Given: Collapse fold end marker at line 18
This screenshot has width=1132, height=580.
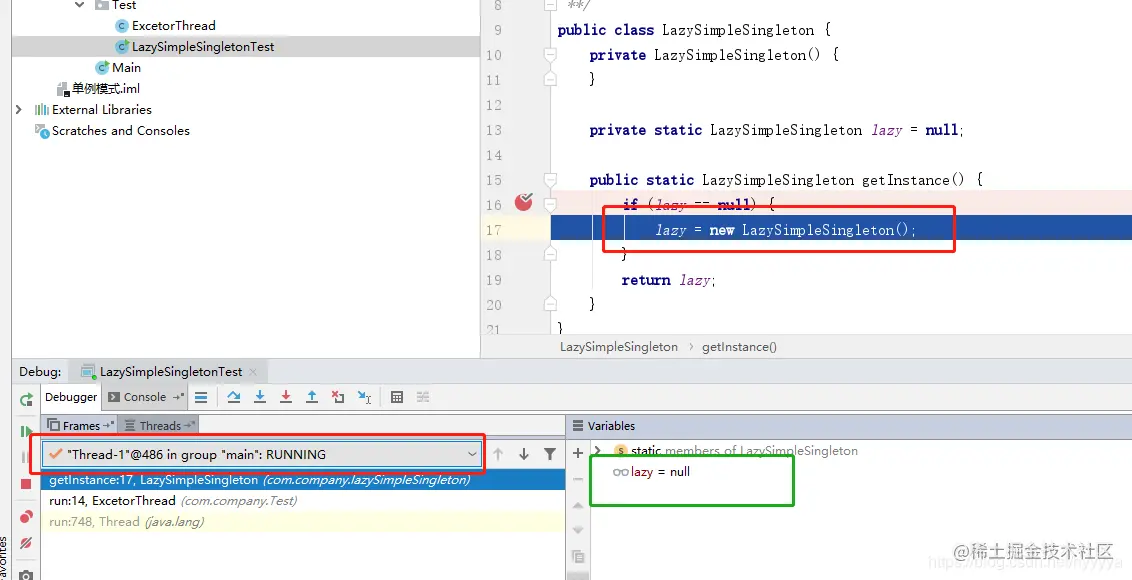Looking at the screenshot, I should click(x=550, y=254).
